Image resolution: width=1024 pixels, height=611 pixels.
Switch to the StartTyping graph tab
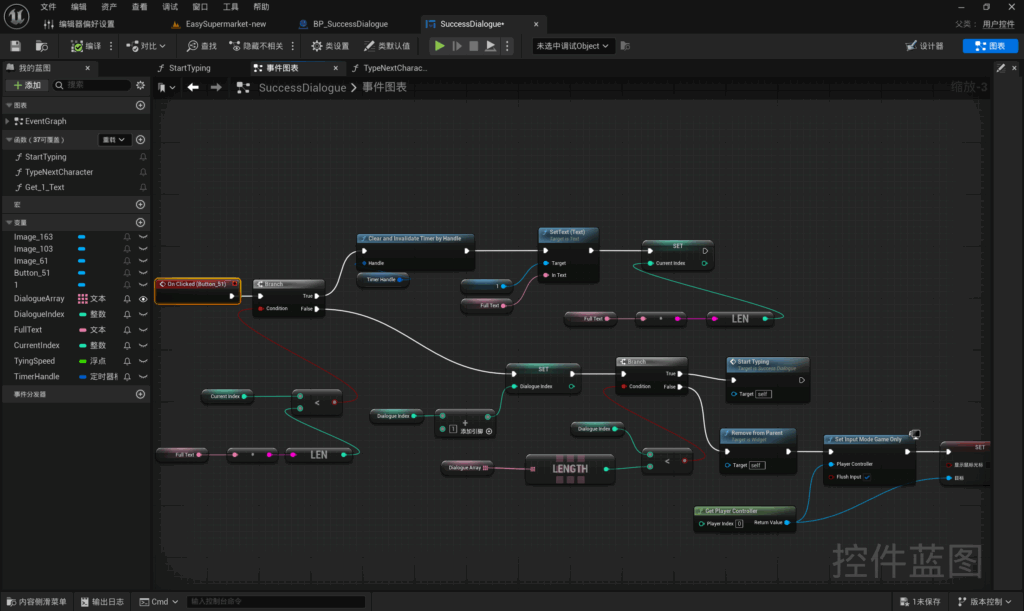[189, 68]
